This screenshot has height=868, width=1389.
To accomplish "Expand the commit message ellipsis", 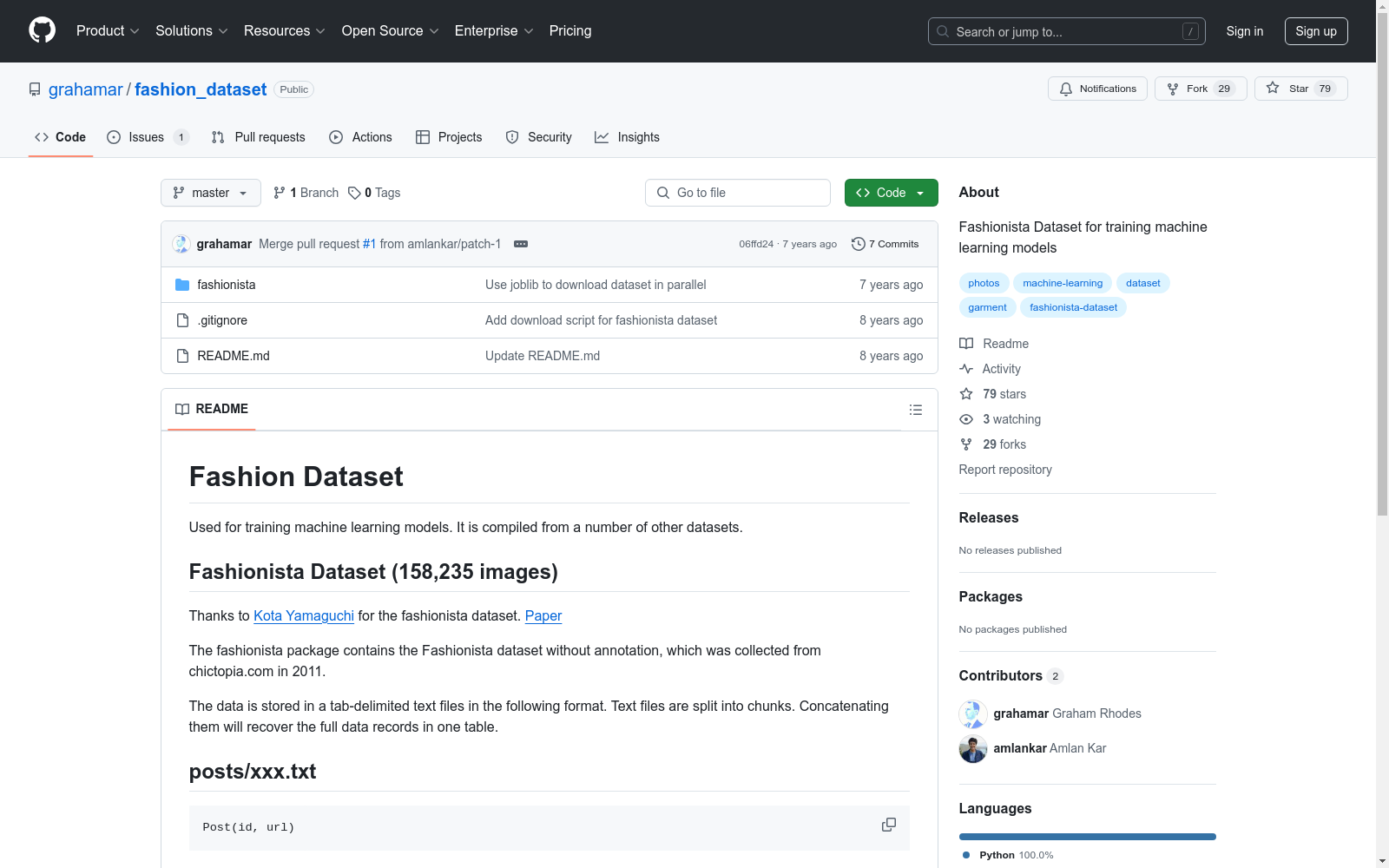I will (521, 244).
